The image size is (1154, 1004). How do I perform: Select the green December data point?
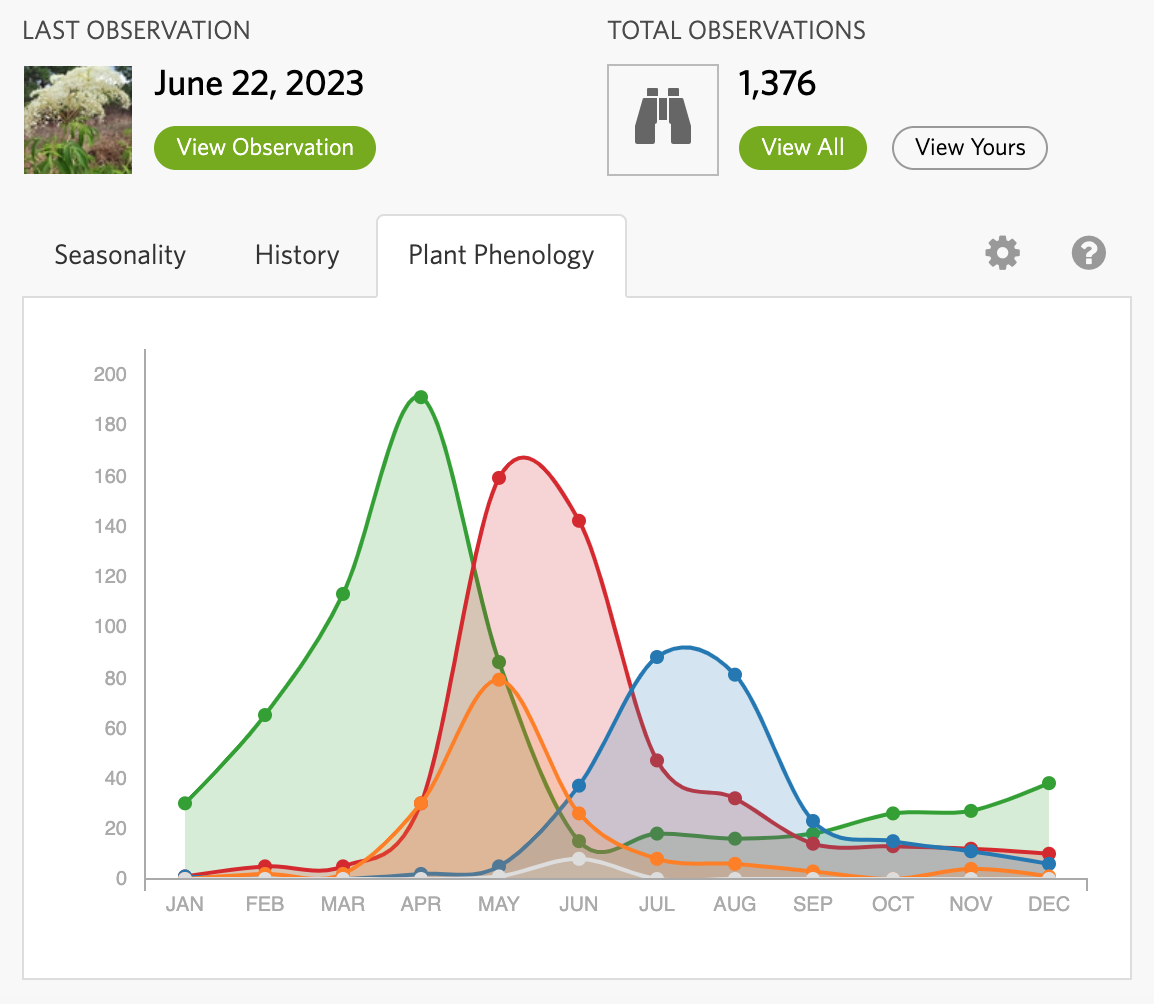point(1048,783)
